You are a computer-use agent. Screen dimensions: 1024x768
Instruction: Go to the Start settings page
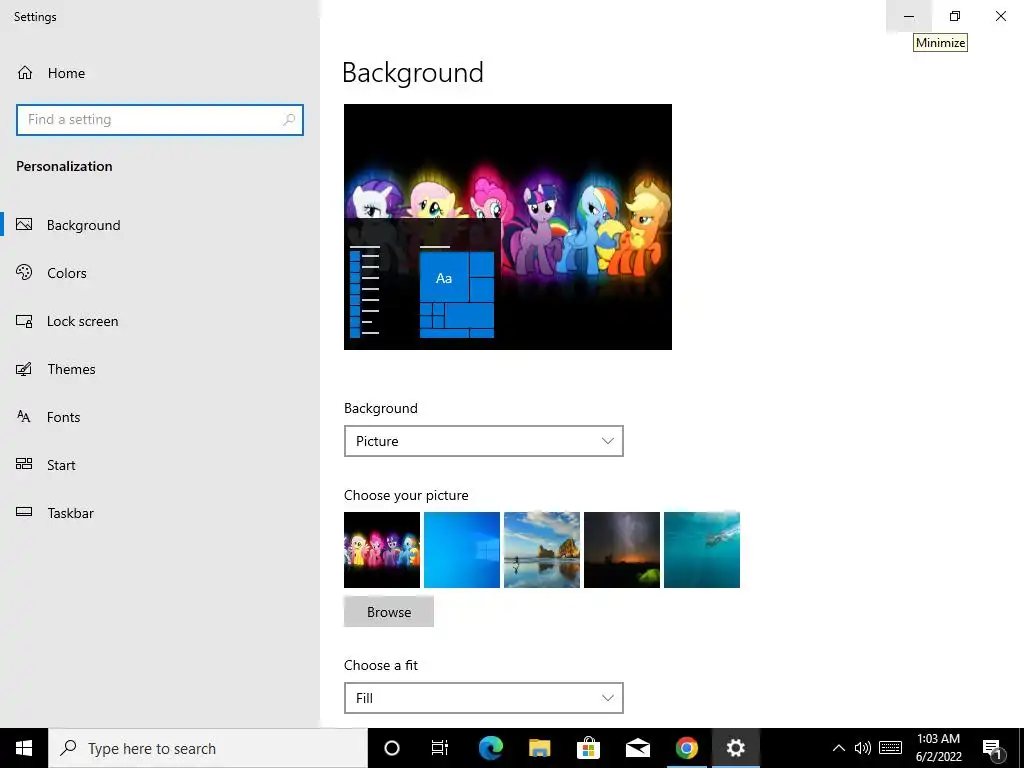[x=61, y=465]
